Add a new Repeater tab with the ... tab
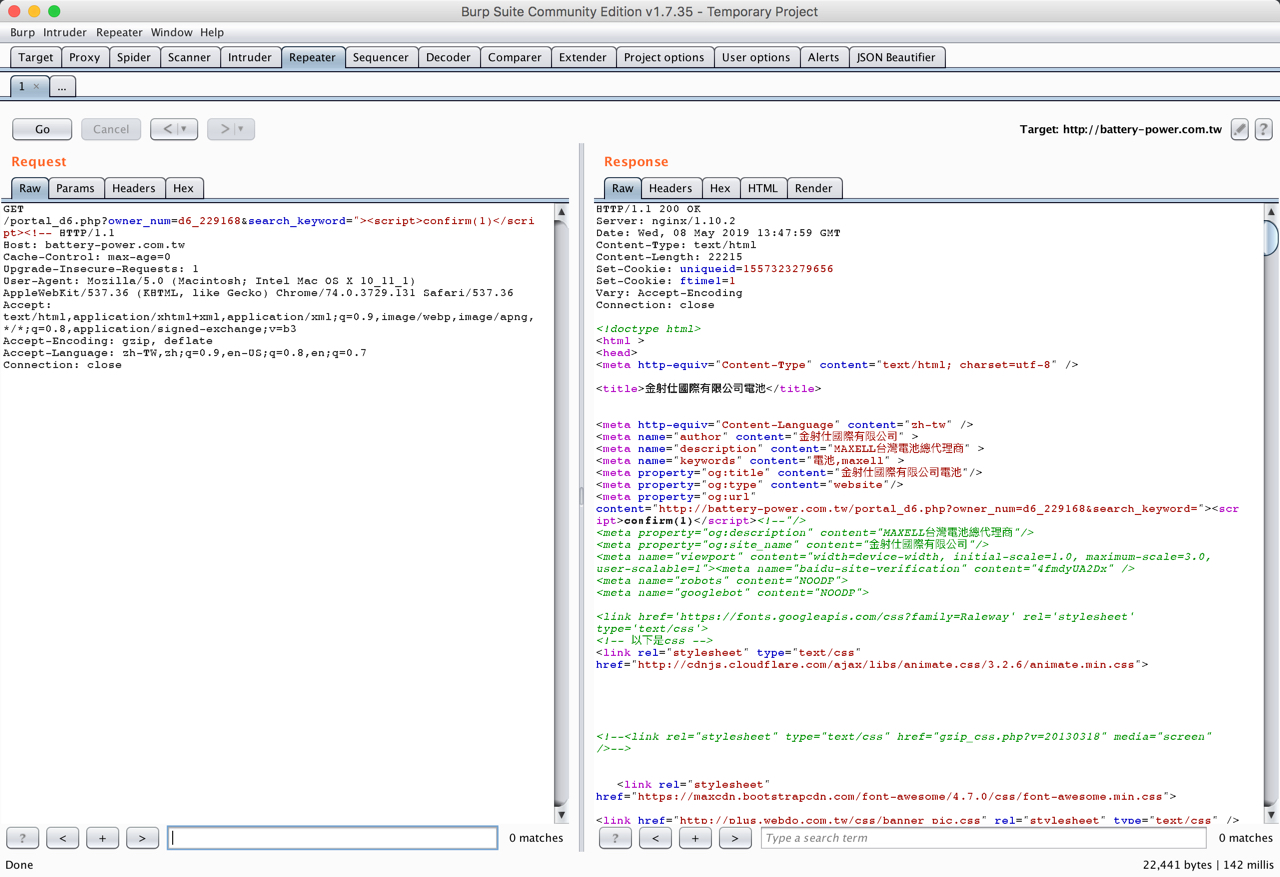Viewport: 1280px width, 877px height. (62, 87)
